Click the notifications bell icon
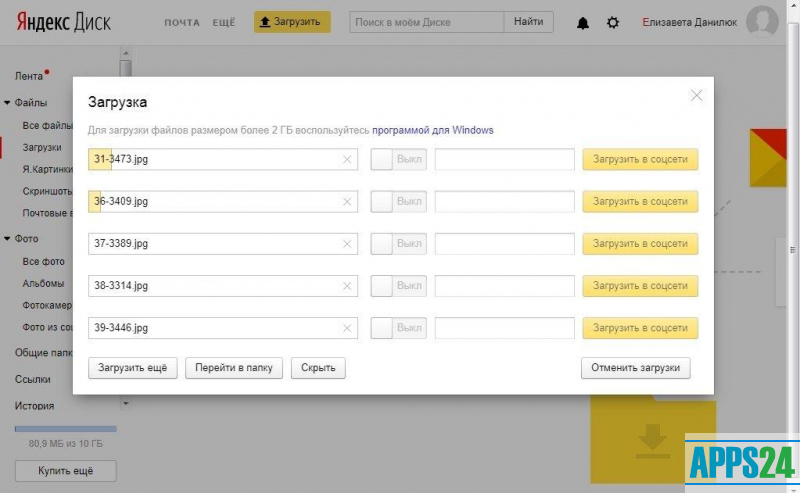Viewport: 800px width, 493px height. (x=583, y=23)
